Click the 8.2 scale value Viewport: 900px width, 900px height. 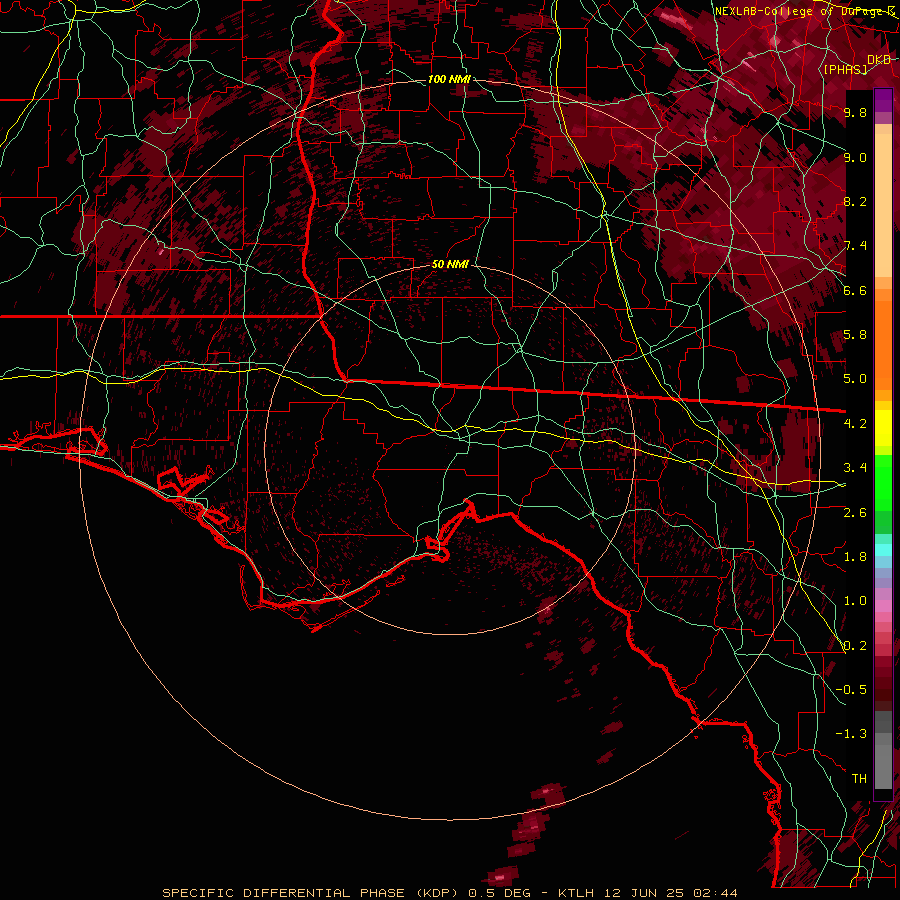point(855,201)
